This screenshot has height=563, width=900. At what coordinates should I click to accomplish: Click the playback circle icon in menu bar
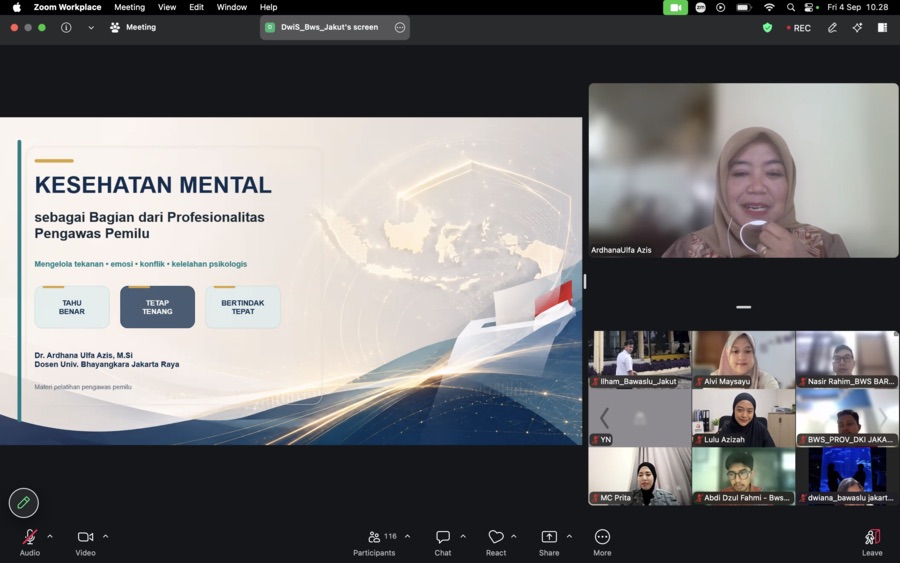coord(720,7)
